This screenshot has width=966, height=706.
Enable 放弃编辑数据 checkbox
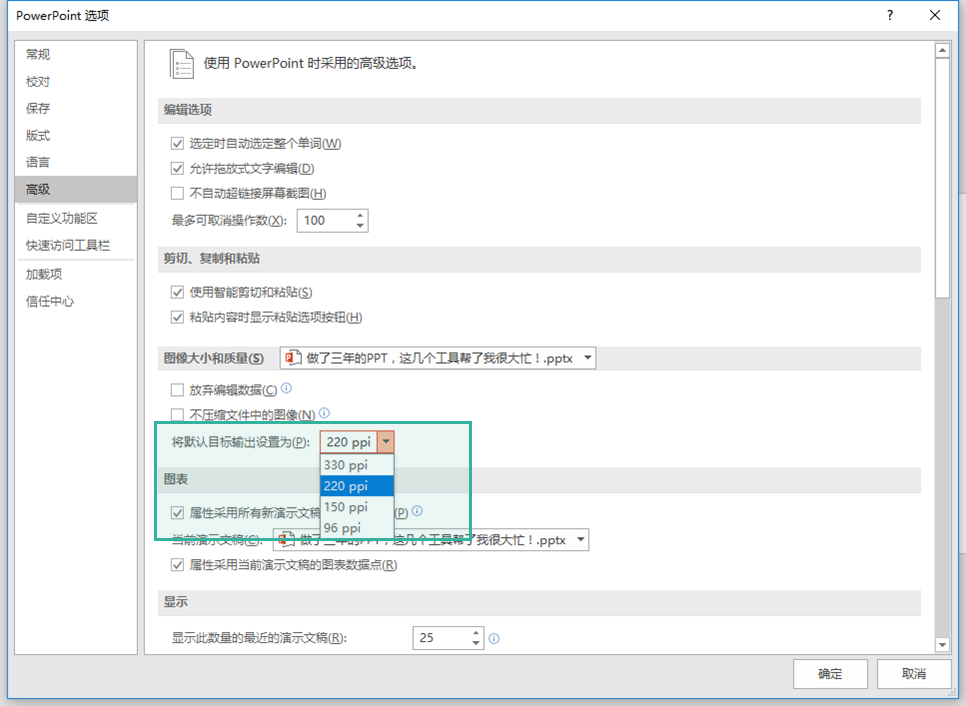click(177, 390)
